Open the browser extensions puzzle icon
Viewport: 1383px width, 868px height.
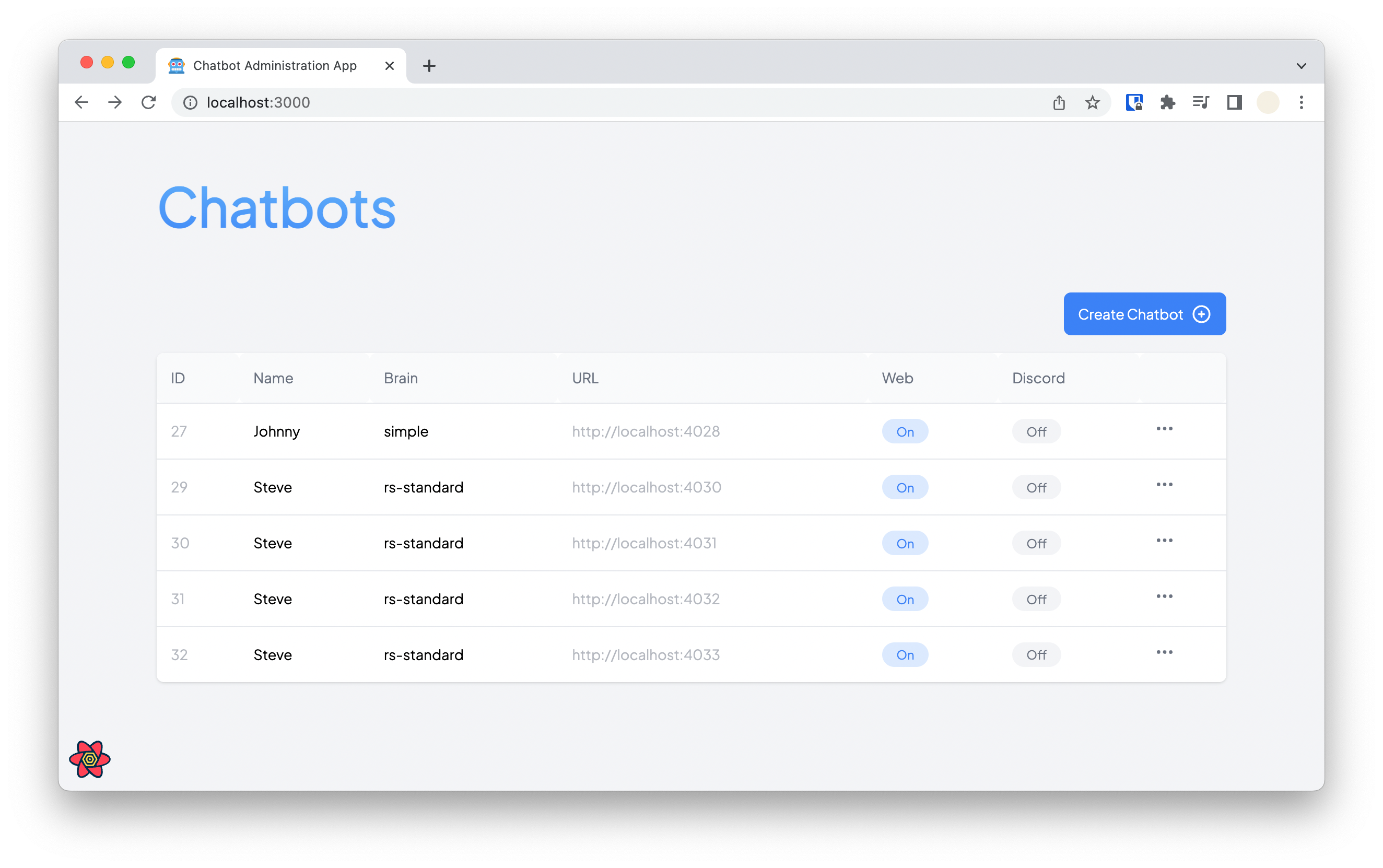click(1168, 102)
